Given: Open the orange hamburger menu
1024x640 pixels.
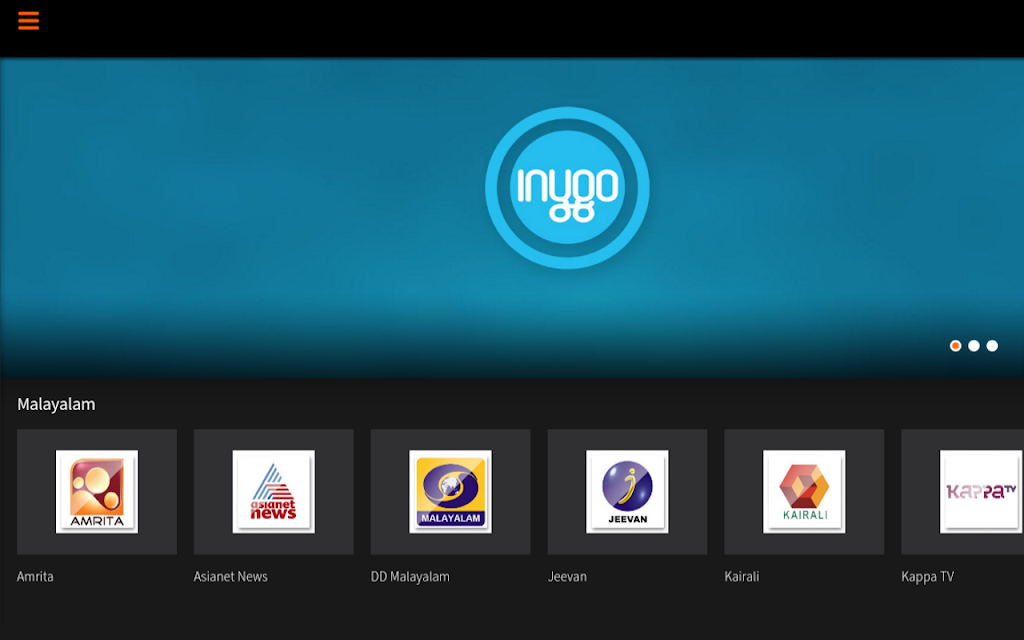Looking at the screenshot, I should click(28, 21).
